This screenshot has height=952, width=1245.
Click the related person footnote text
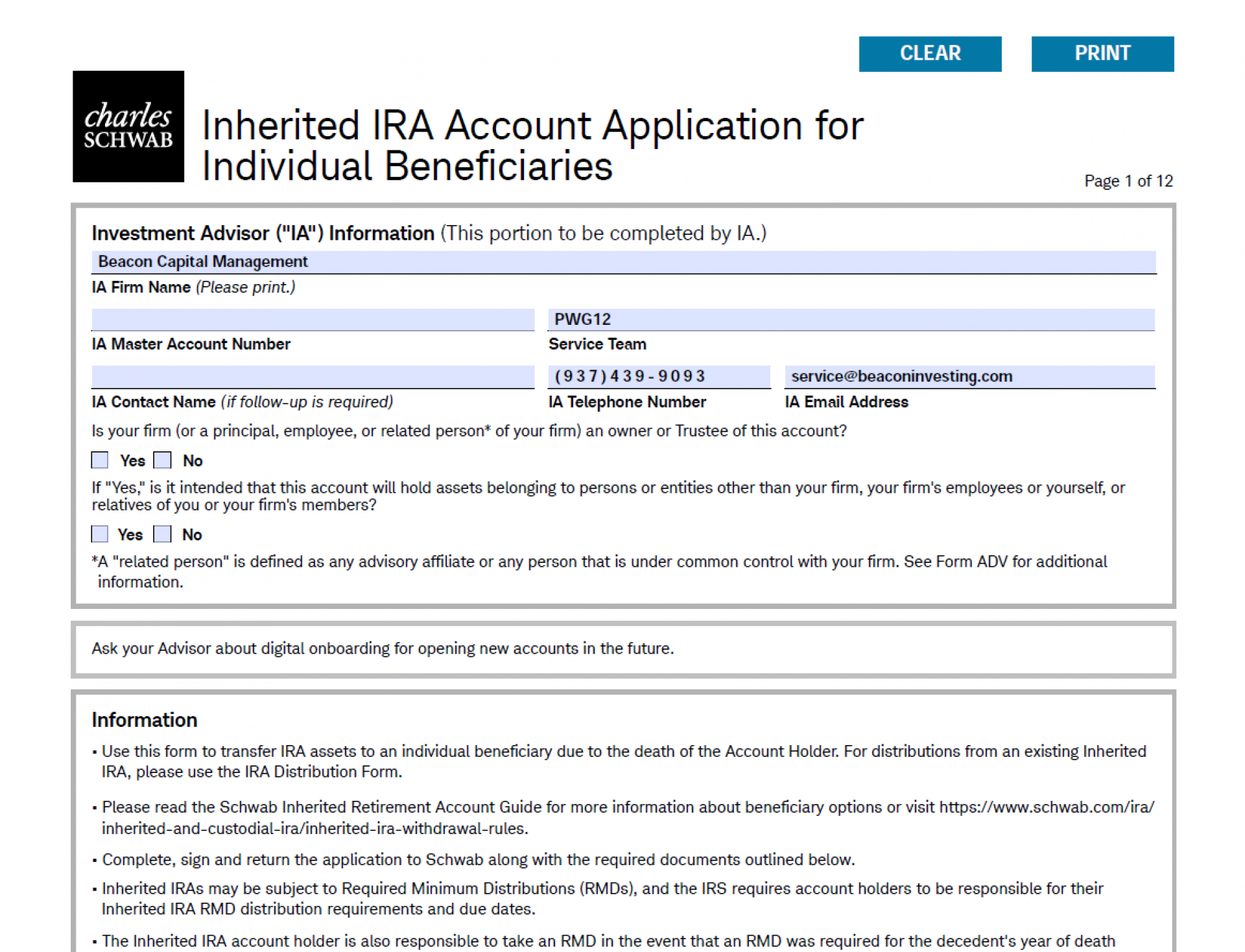point(600,571)
